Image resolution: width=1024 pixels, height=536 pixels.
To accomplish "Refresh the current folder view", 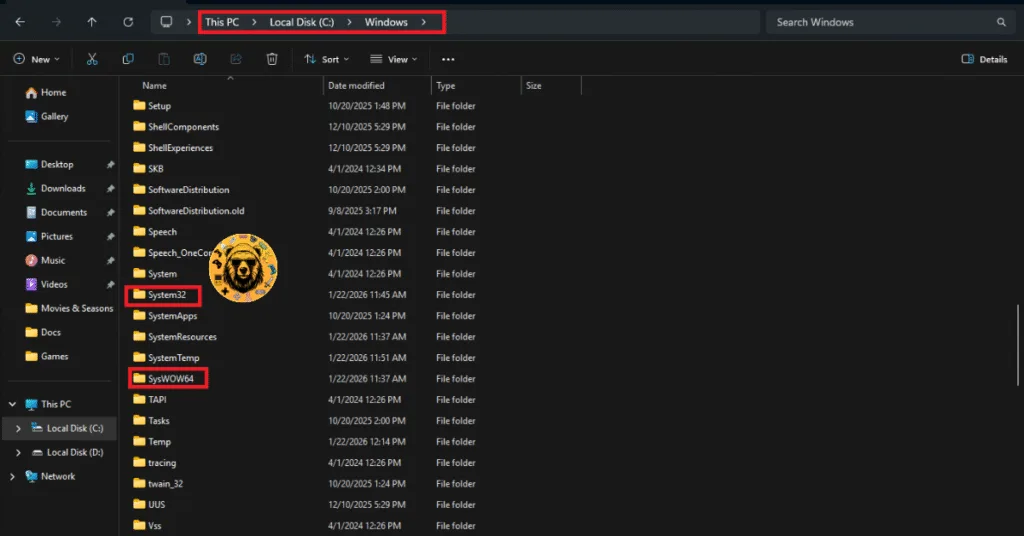I will click(127, 22).
